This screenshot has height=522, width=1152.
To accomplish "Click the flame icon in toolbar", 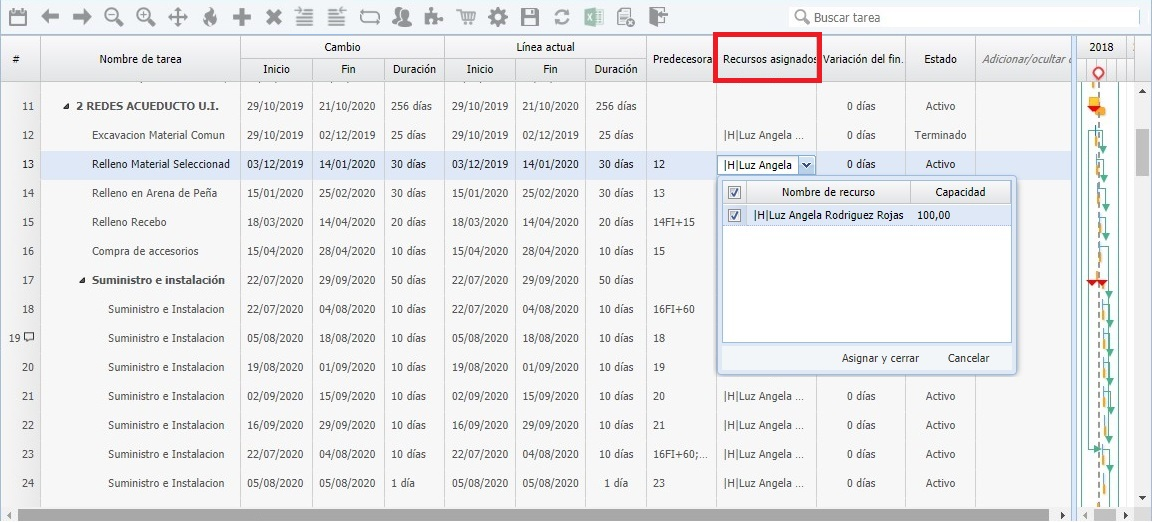I will pyautogui.click(x=210, y=17).
